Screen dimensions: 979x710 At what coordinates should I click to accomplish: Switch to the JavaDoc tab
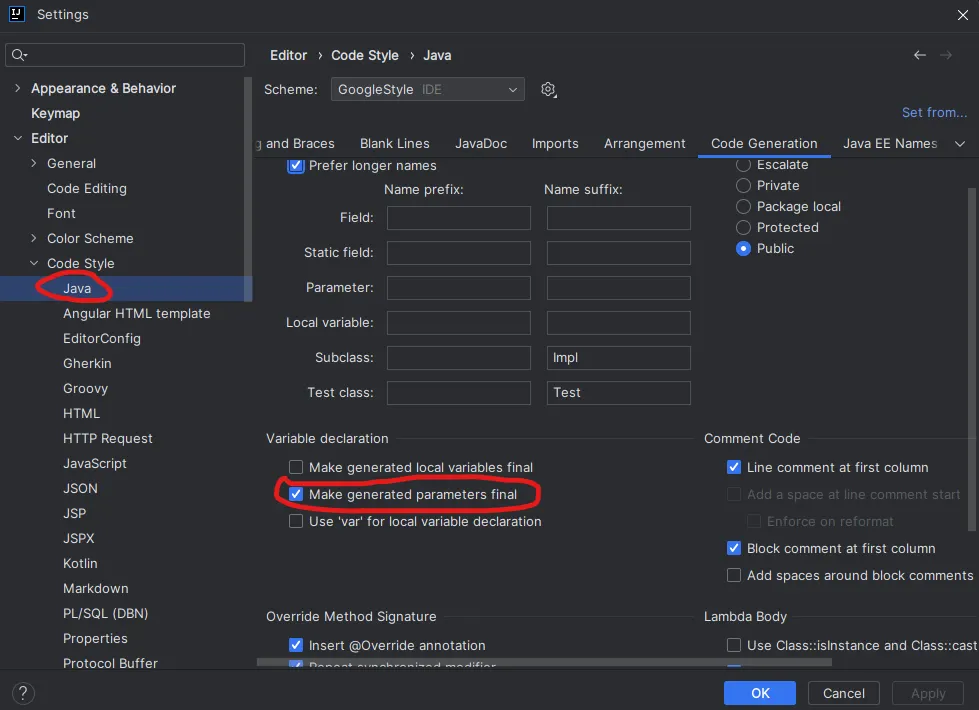(x=481, y=144)
